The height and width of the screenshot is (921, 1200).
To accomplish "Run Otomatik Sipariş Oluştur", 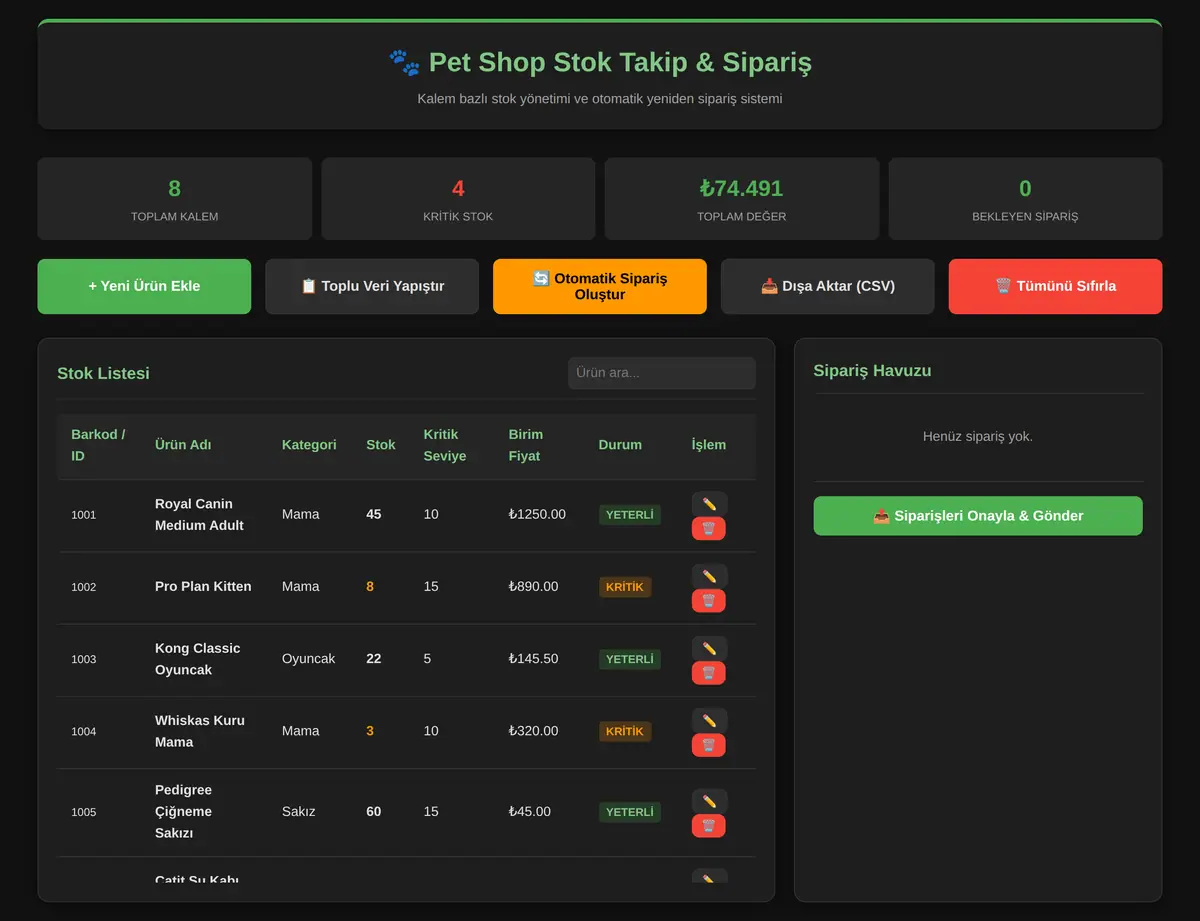I will click(x=600, y=286).
